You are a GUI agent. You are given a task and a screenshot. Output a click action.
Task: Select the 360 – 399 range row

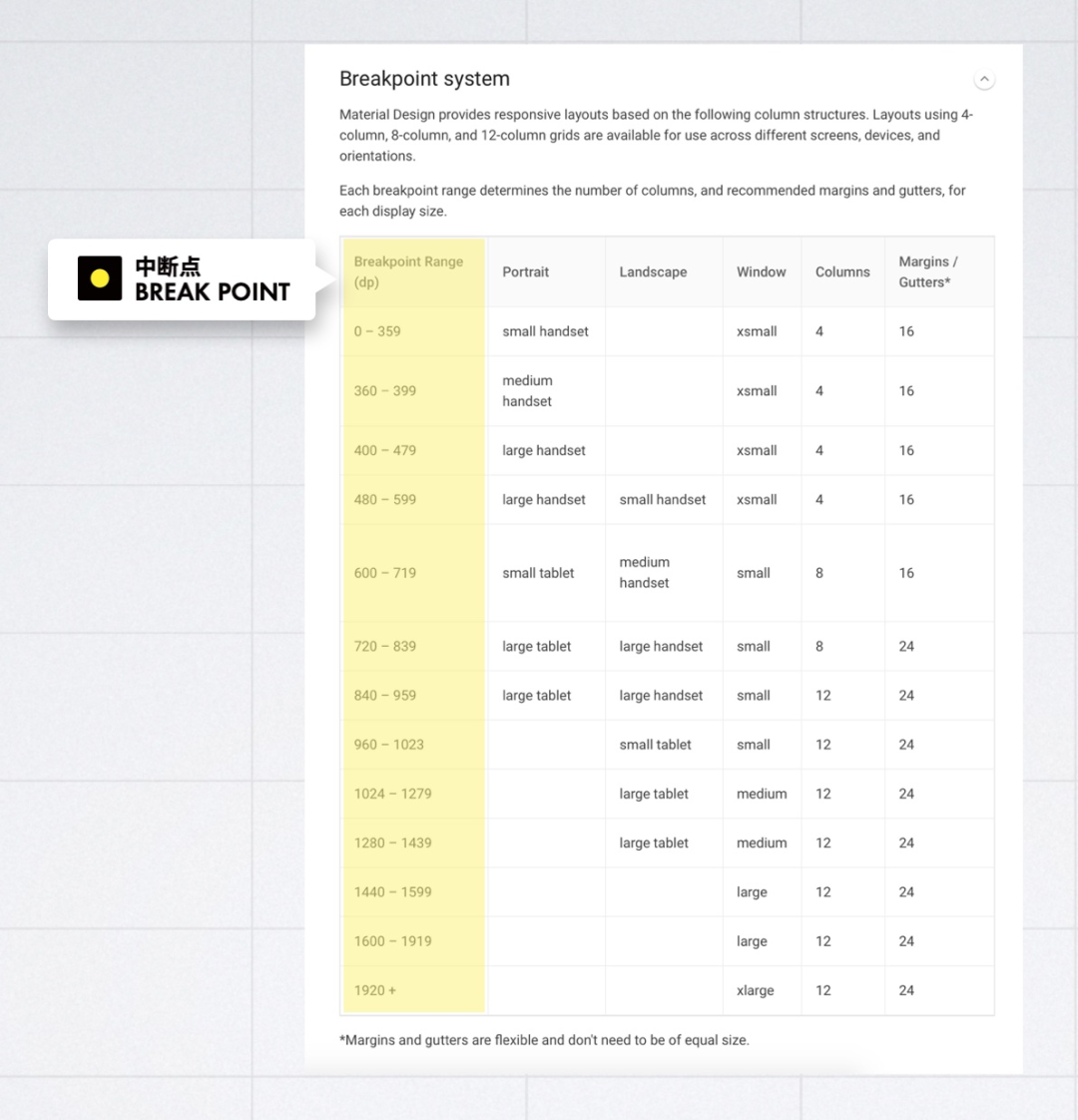[384, 391]
